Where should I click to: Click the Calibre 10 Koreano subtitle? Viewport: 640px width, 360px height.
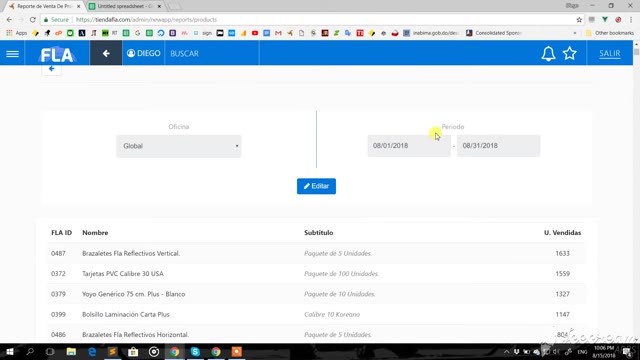coord(332,314)
